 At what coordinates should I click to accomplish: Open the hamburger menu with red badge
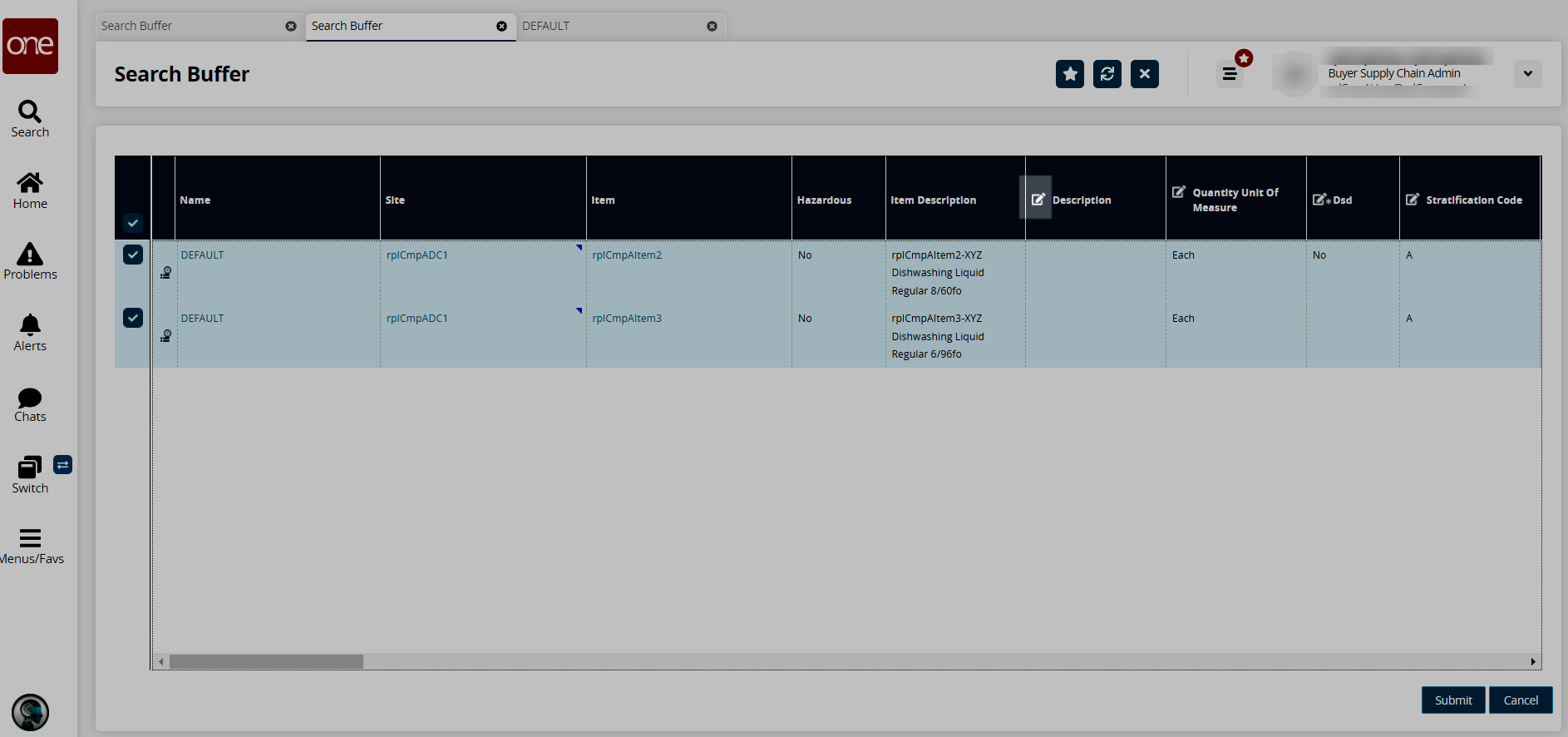1230,74
